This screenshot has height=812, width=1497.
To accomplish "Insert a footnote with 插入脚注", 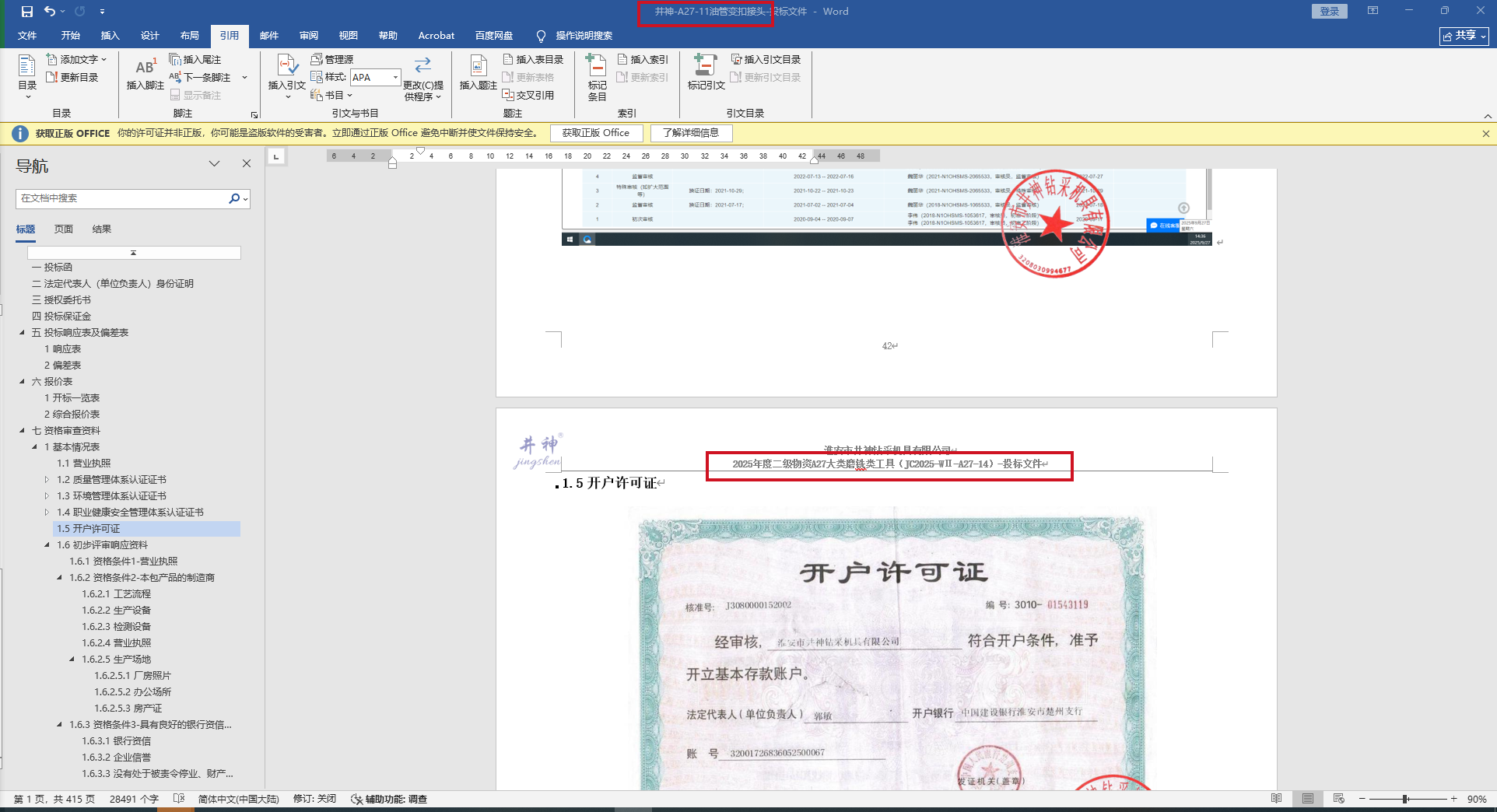I will coord(145,75).
